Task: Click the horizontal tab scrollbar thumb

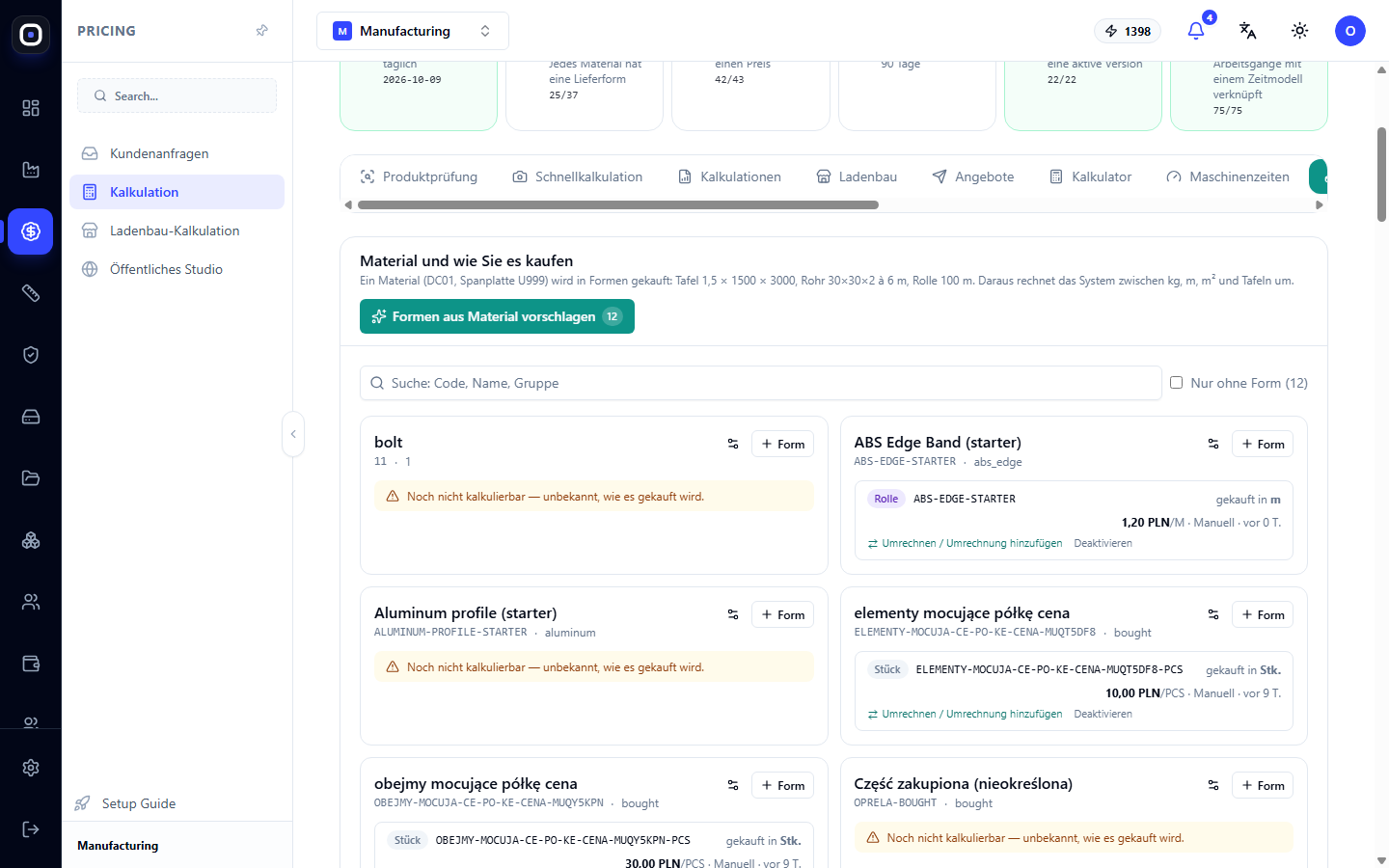Action: click(x=617, y=204)
